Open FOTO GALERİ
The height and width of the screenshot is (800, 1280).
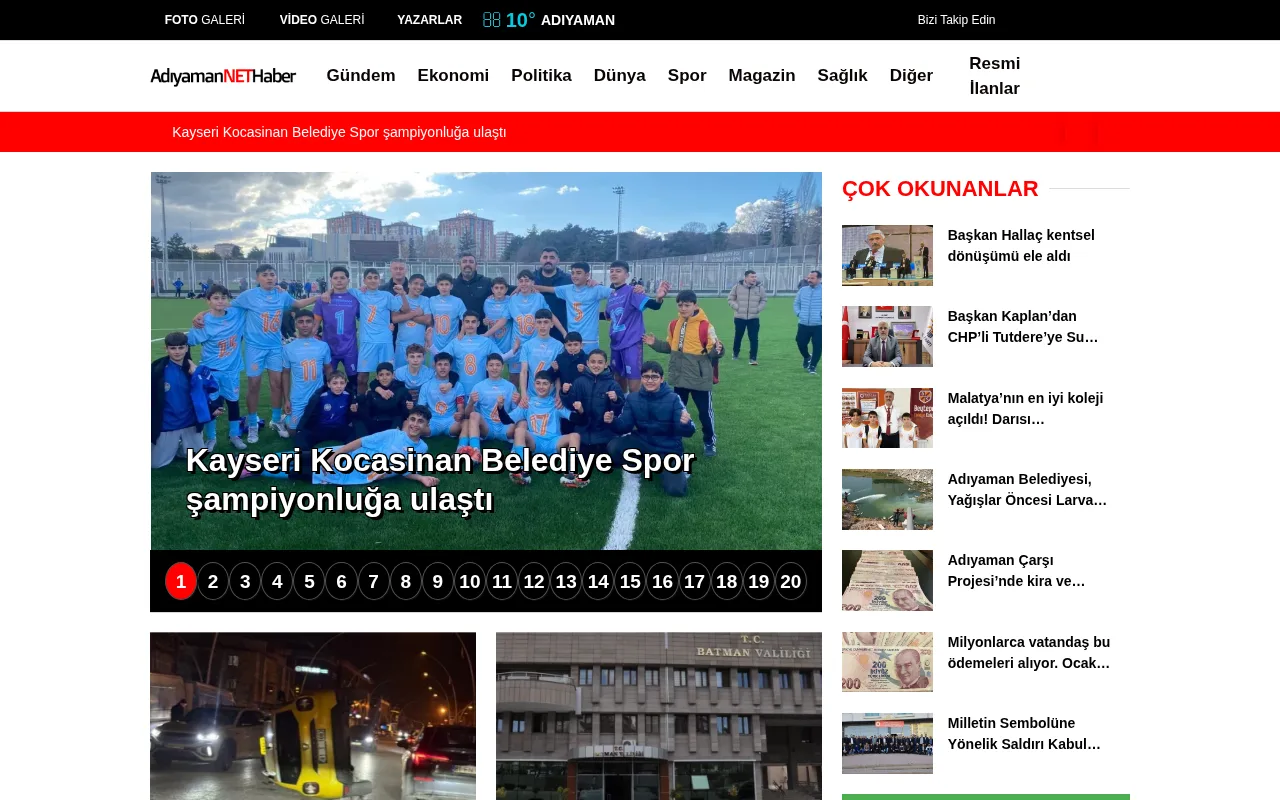coord(204,18)
